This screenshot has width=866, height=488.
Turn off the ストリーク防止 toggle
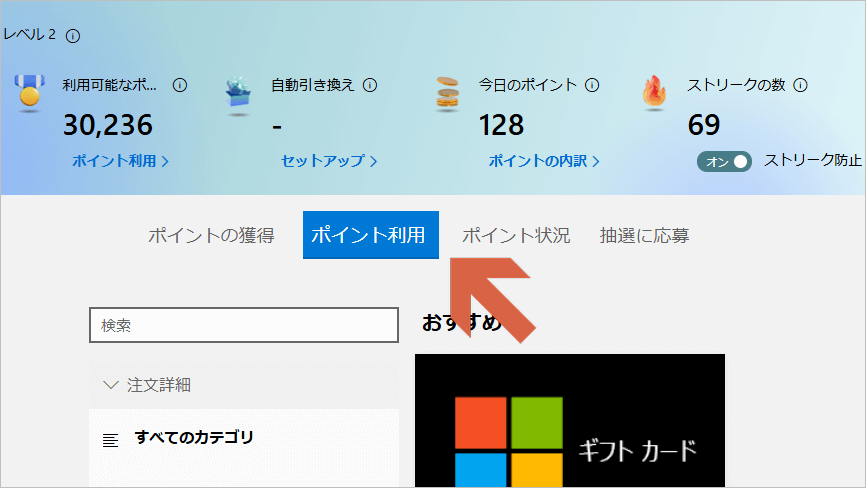[x=724, y=162]
